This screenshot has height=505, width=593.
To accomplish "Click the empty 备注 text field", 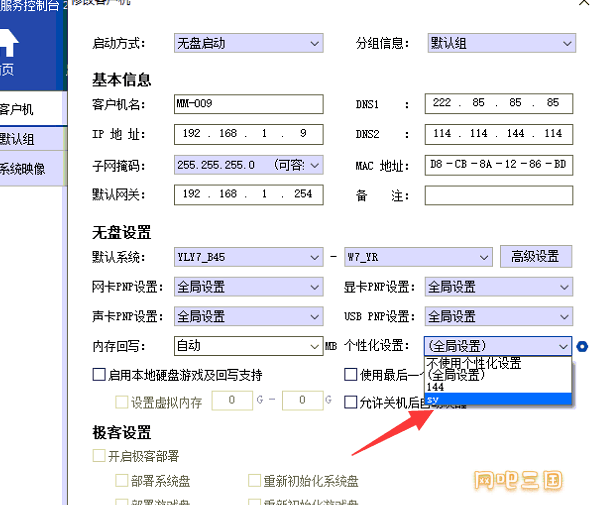I will (x=498, y=195).
